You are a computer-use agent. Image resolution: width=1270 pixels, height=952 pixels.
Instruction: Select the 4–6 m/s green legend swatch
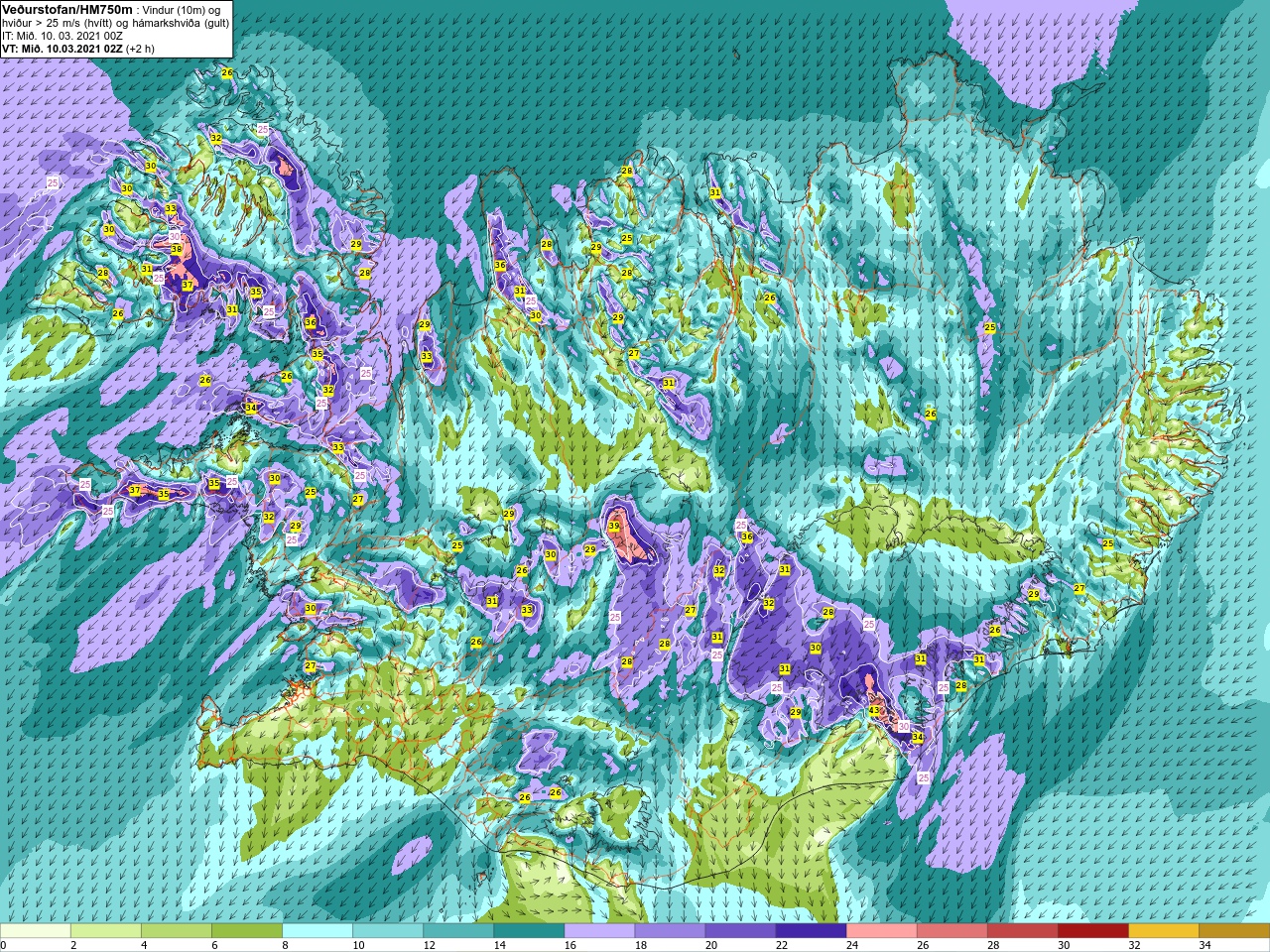click(177, 931)
